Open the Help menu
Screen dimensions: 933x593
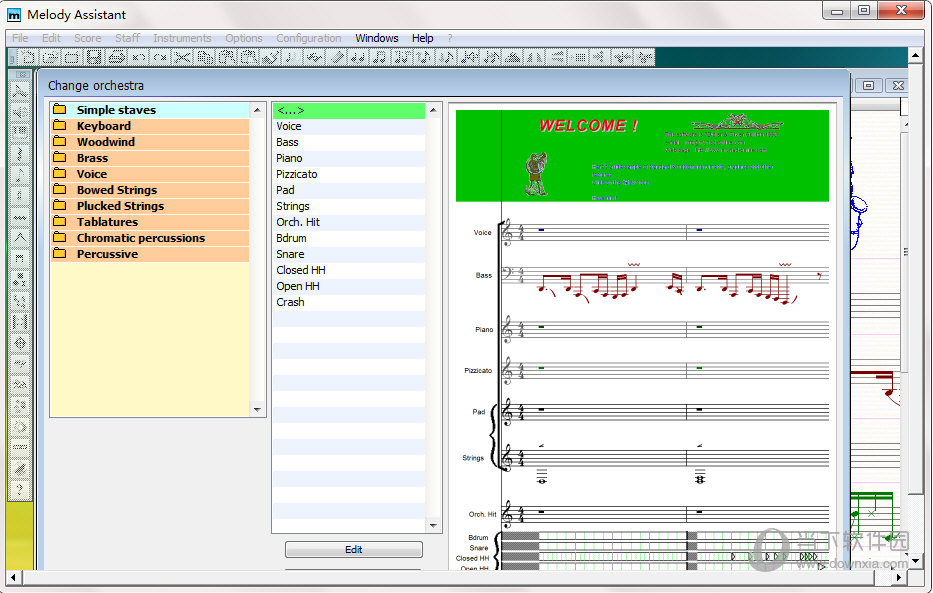pos(422,38)
